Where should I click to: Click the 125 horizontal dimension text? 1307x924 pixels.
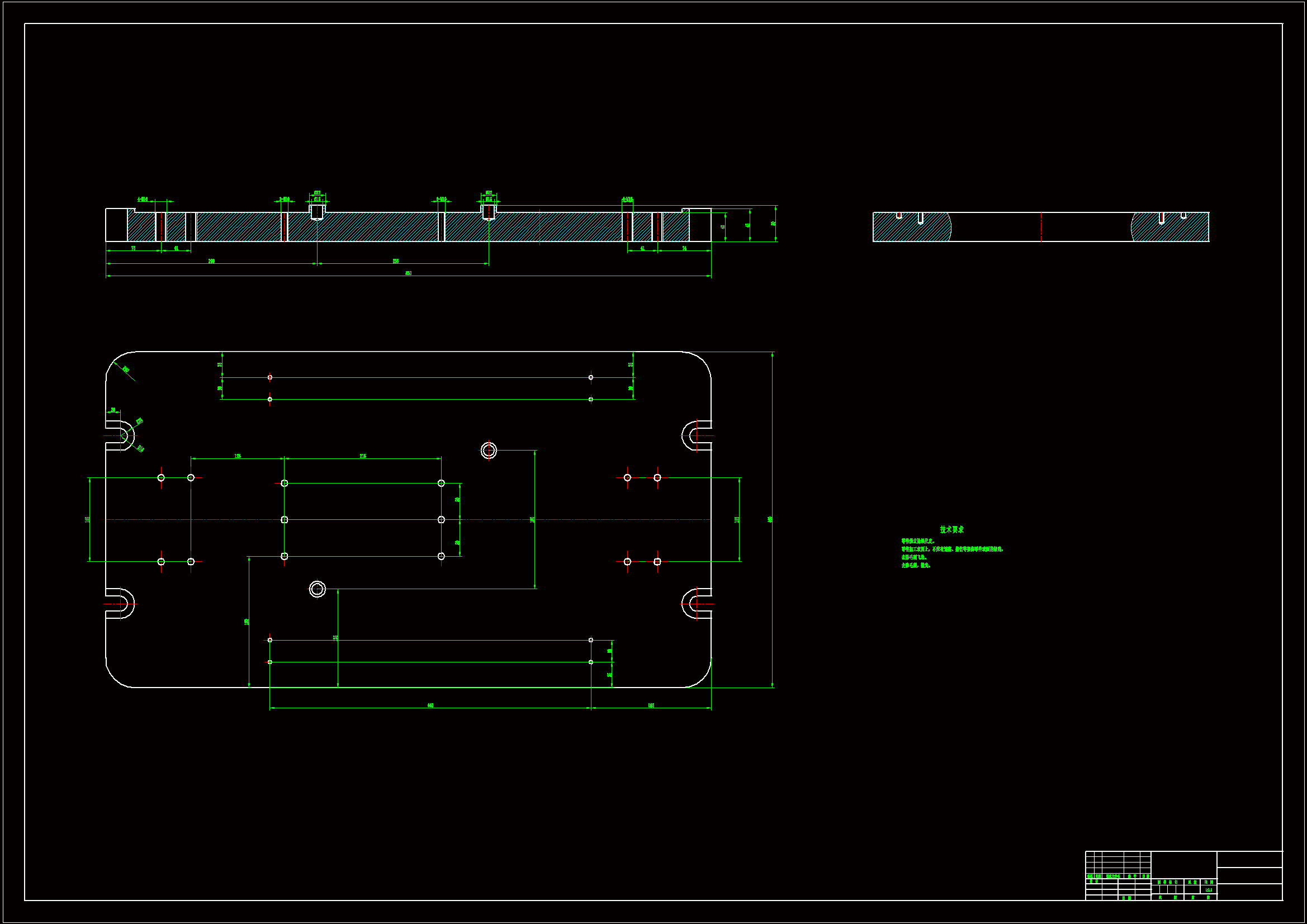click(x=238, y=456)
